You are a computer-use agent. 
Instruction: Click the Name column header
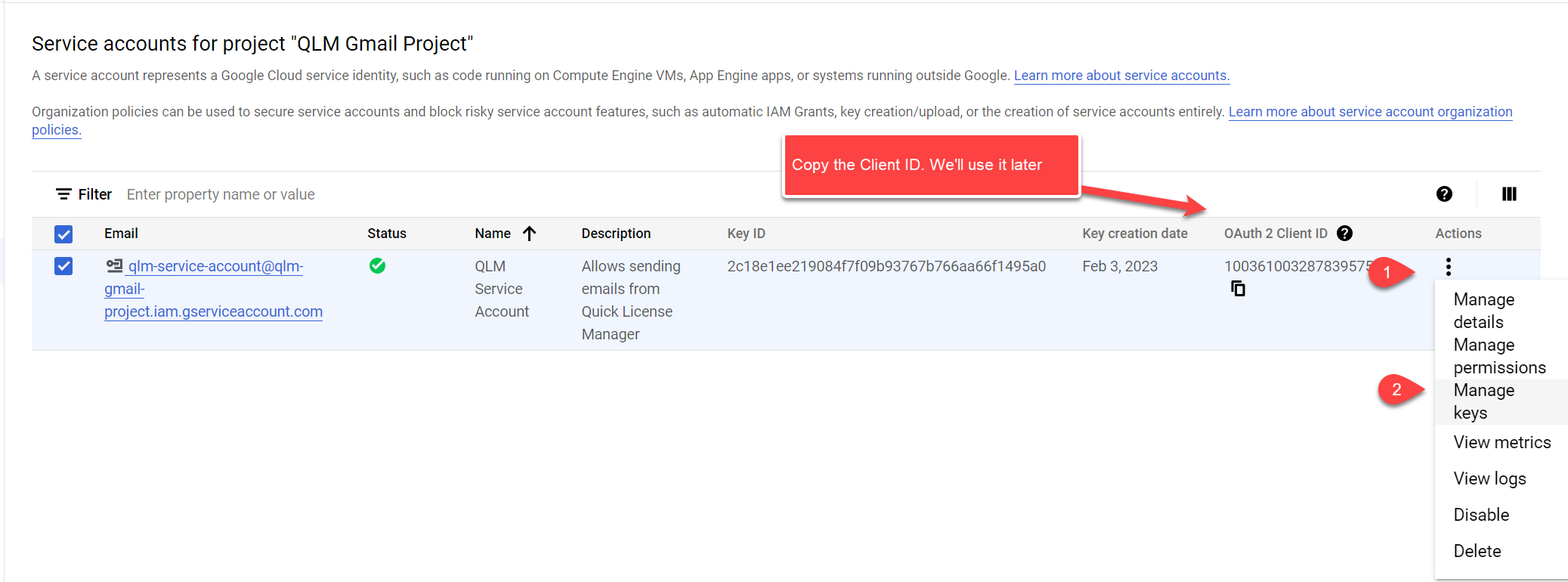[493, 234]
